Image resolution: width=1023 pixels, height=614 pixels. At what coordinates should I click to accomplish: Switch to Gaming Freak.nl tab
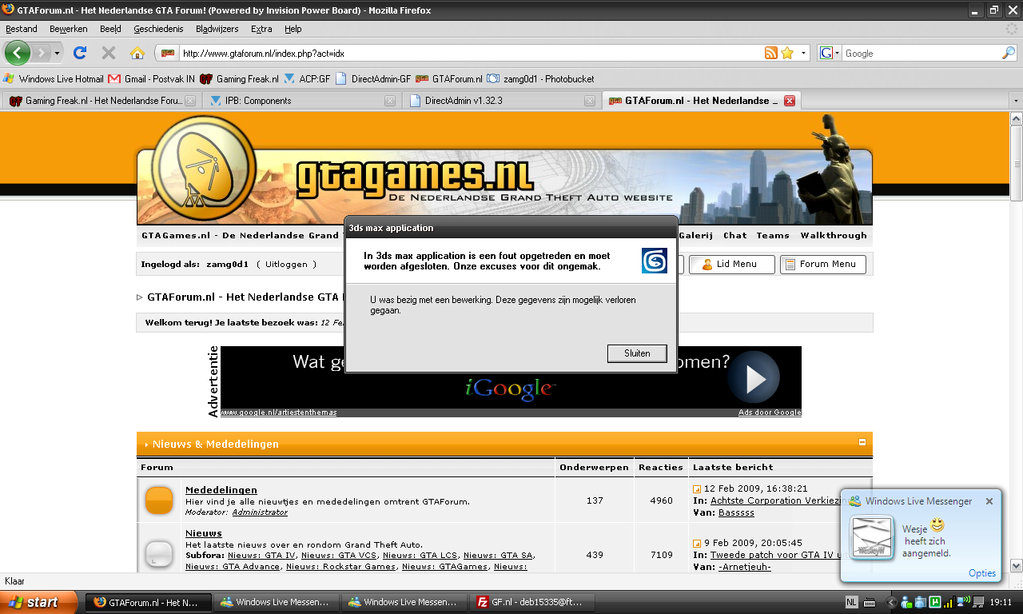pyautogui.click(x=100, y=100)
